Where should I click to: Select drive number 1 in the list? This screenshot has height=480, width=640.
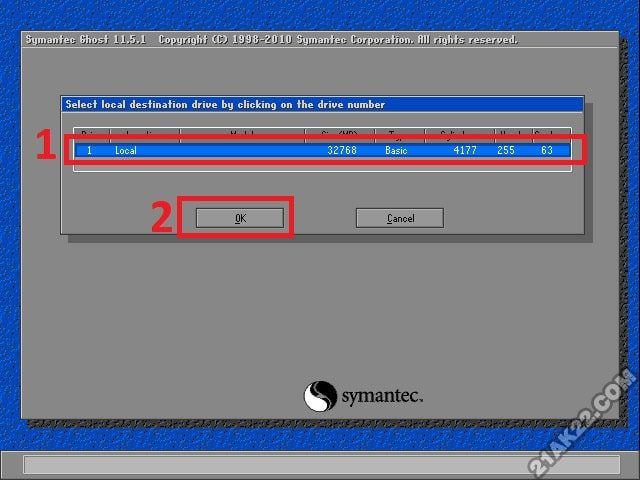(x=89, y=151)
